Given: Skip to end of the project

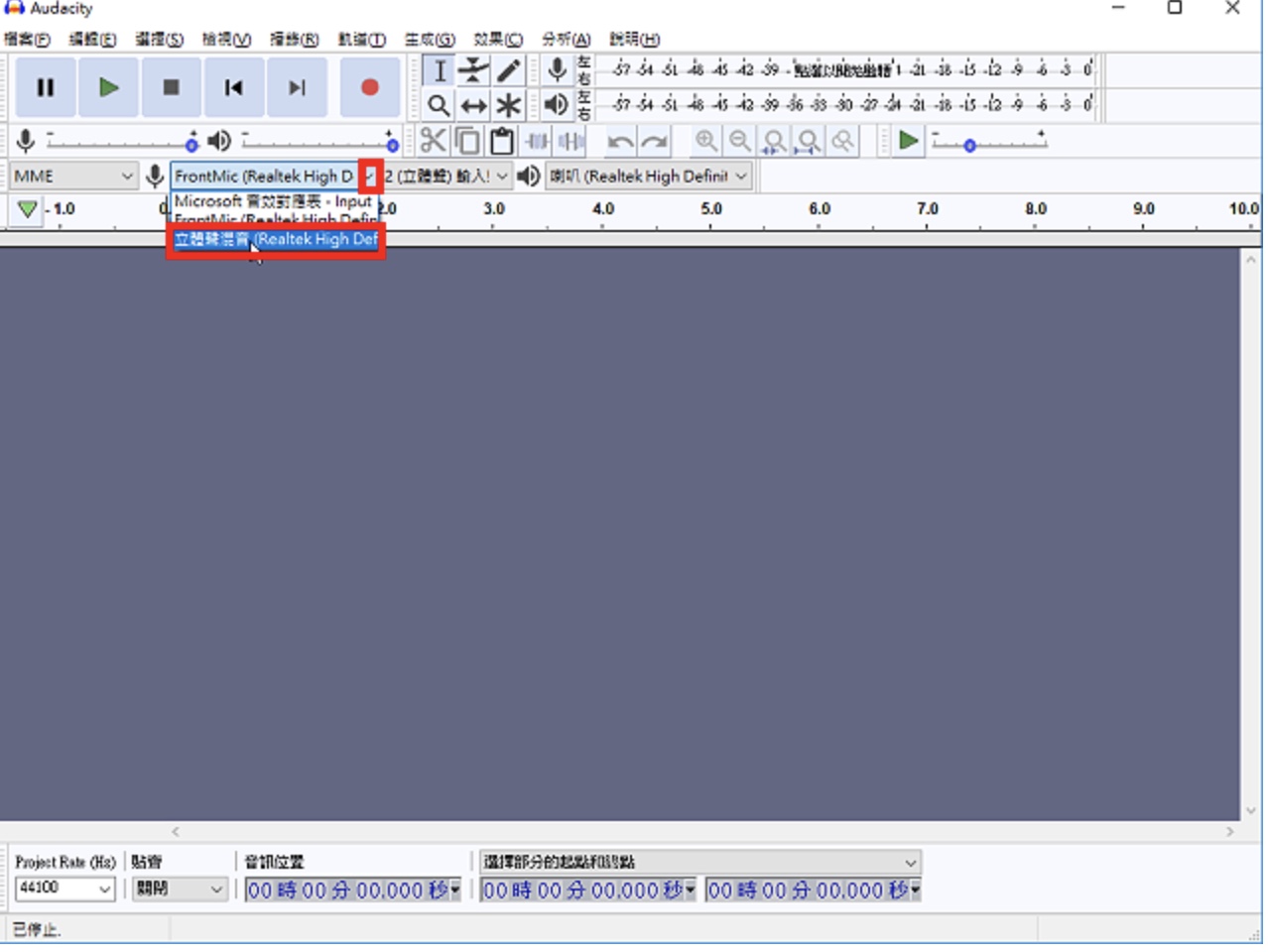Looking at the screenshot, I should (x=297, y=87).
